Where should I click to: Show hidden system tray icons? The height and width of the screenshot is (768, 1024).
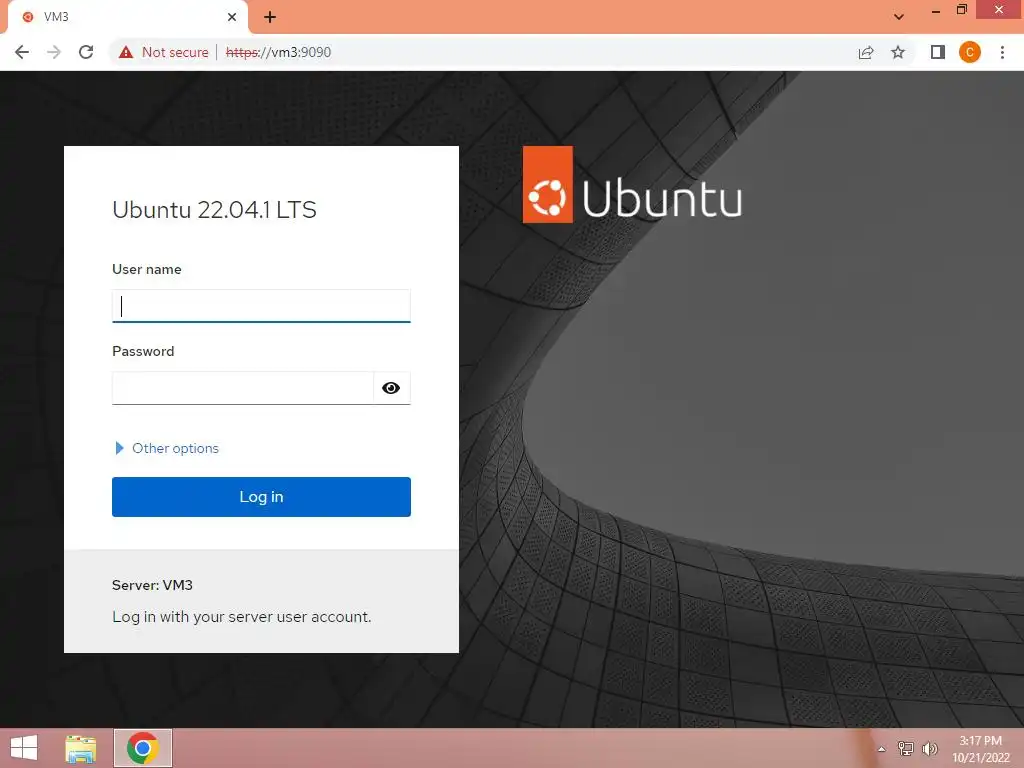click(882, 749)
